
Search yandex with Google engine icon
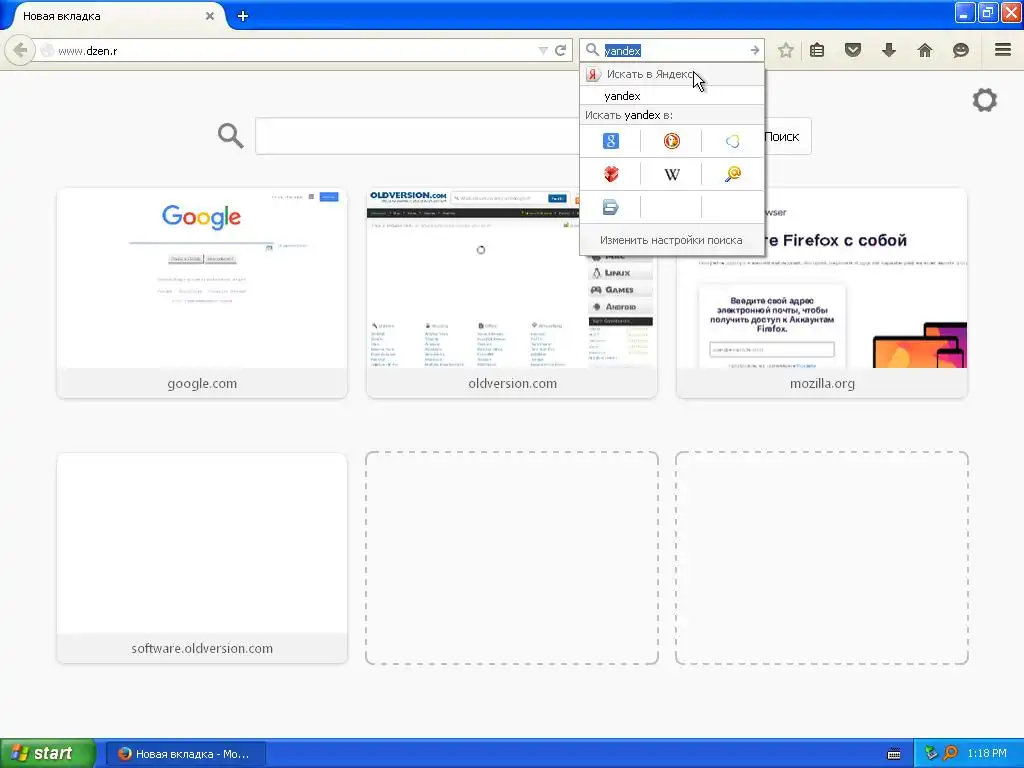[x=610, y=141]
